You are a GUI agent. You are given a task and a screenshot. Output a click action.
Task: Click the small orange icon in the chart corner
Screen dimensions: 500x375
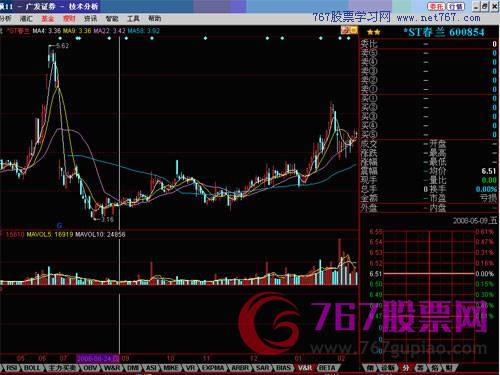pos(349,31)
